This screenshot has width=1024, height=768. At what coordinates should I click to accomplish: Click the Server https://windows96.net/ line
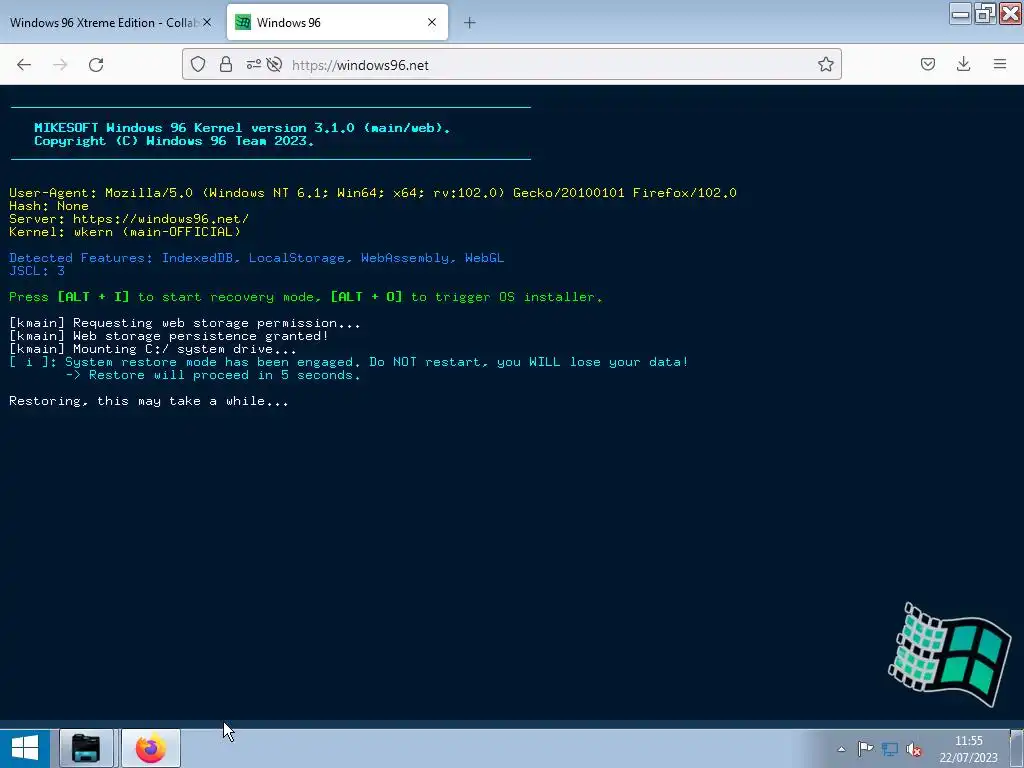pyautogui.click(x=129, y=219)
